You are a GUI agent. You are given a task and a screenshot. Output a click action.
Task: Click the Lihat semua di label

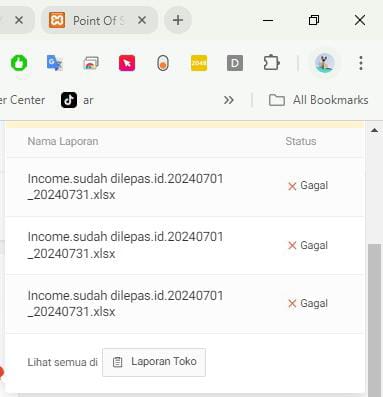click(x=62, y=362)
